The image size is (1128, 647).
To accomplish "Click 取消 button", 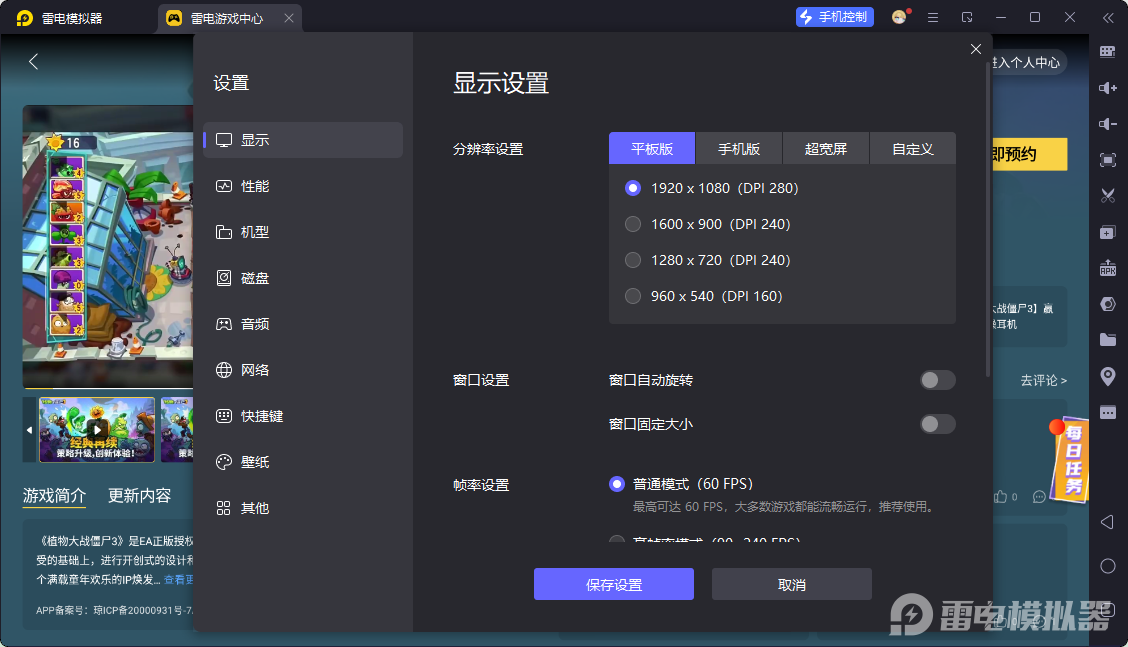I will pos(791,584).
